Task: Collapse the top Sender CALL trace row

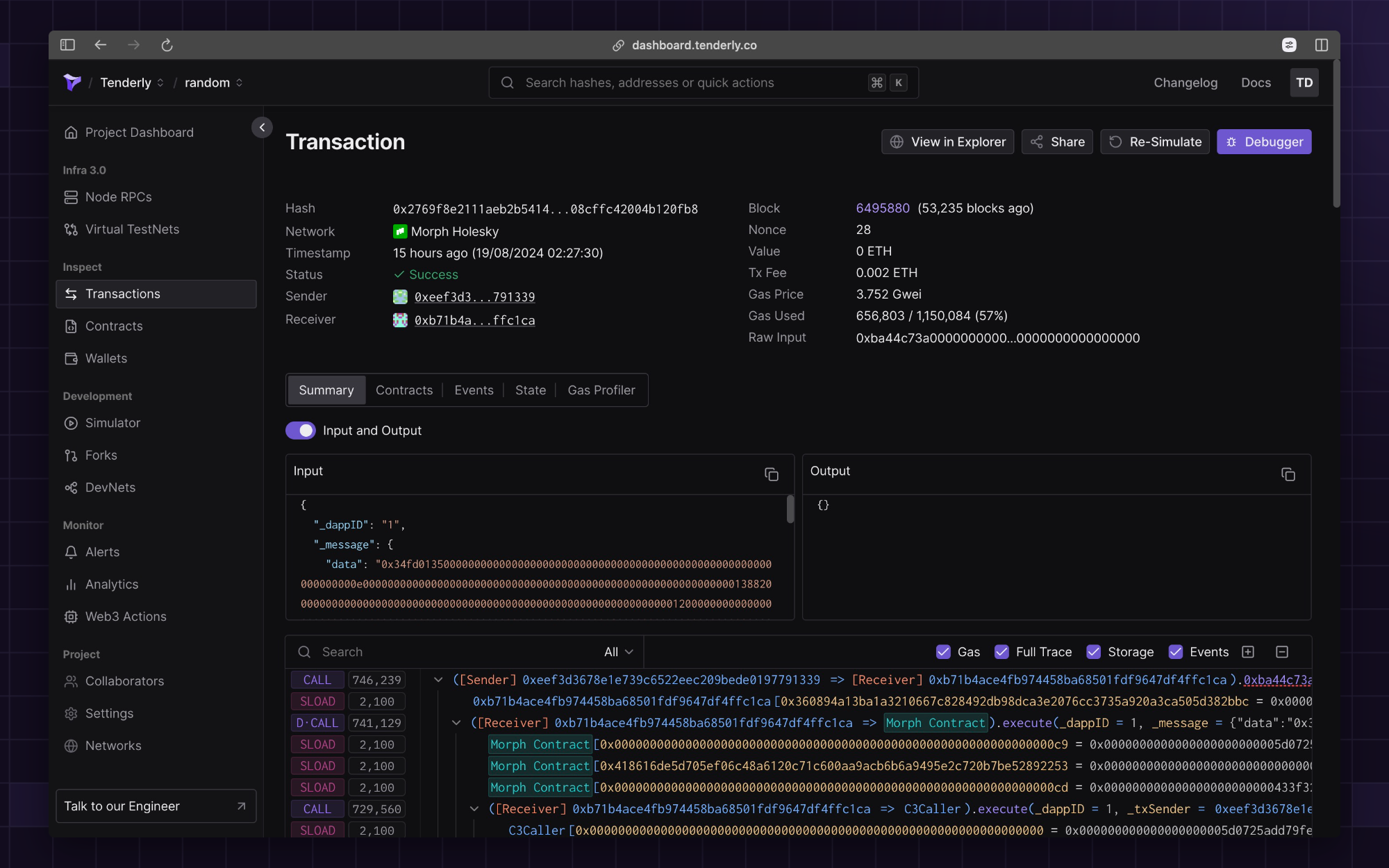Action: point(438,680)
